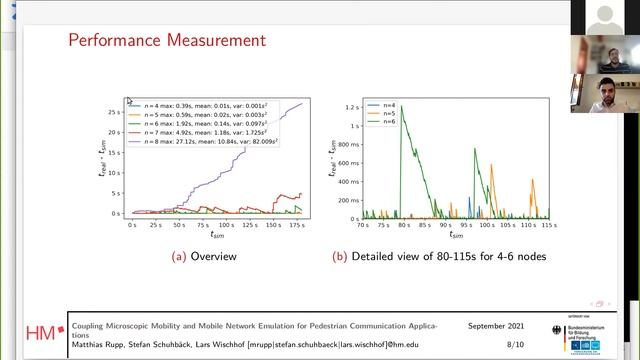The height and width of the screenshot is (360, 640).
Task: Click the paper title 'Coupling Microscopic Mobility...' in footer
Action: tap(254, 330)
